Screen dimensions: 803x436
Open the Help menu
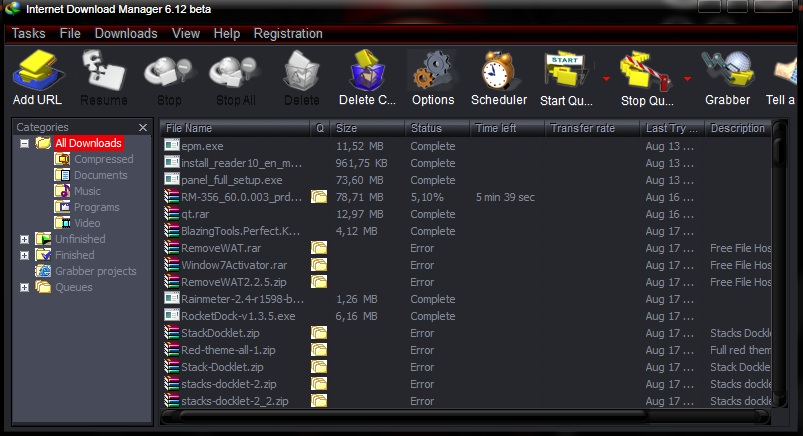coord(227,33)
